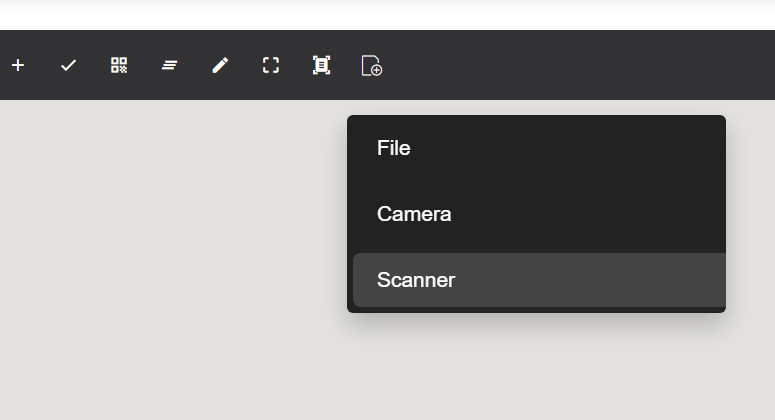Click the framed document scan icon
This screenshot has width=775, height=420.
tap(321, 65)
